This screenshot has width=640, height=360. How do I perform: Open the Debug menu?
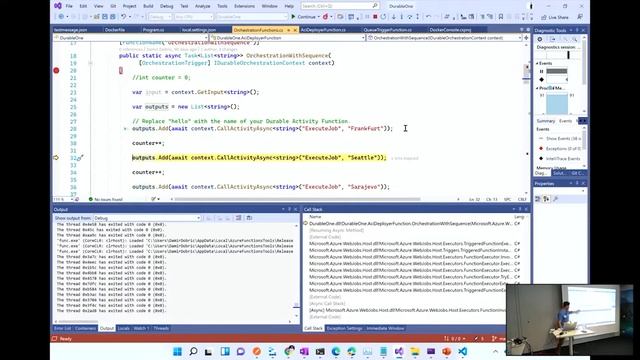click(167, 6)
